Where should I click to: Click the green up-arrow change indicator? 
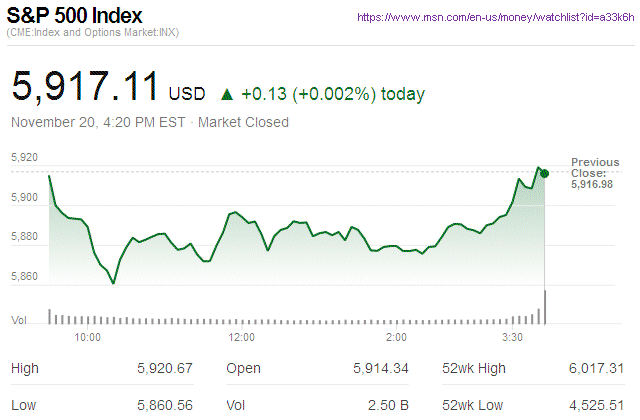point(226,94)
